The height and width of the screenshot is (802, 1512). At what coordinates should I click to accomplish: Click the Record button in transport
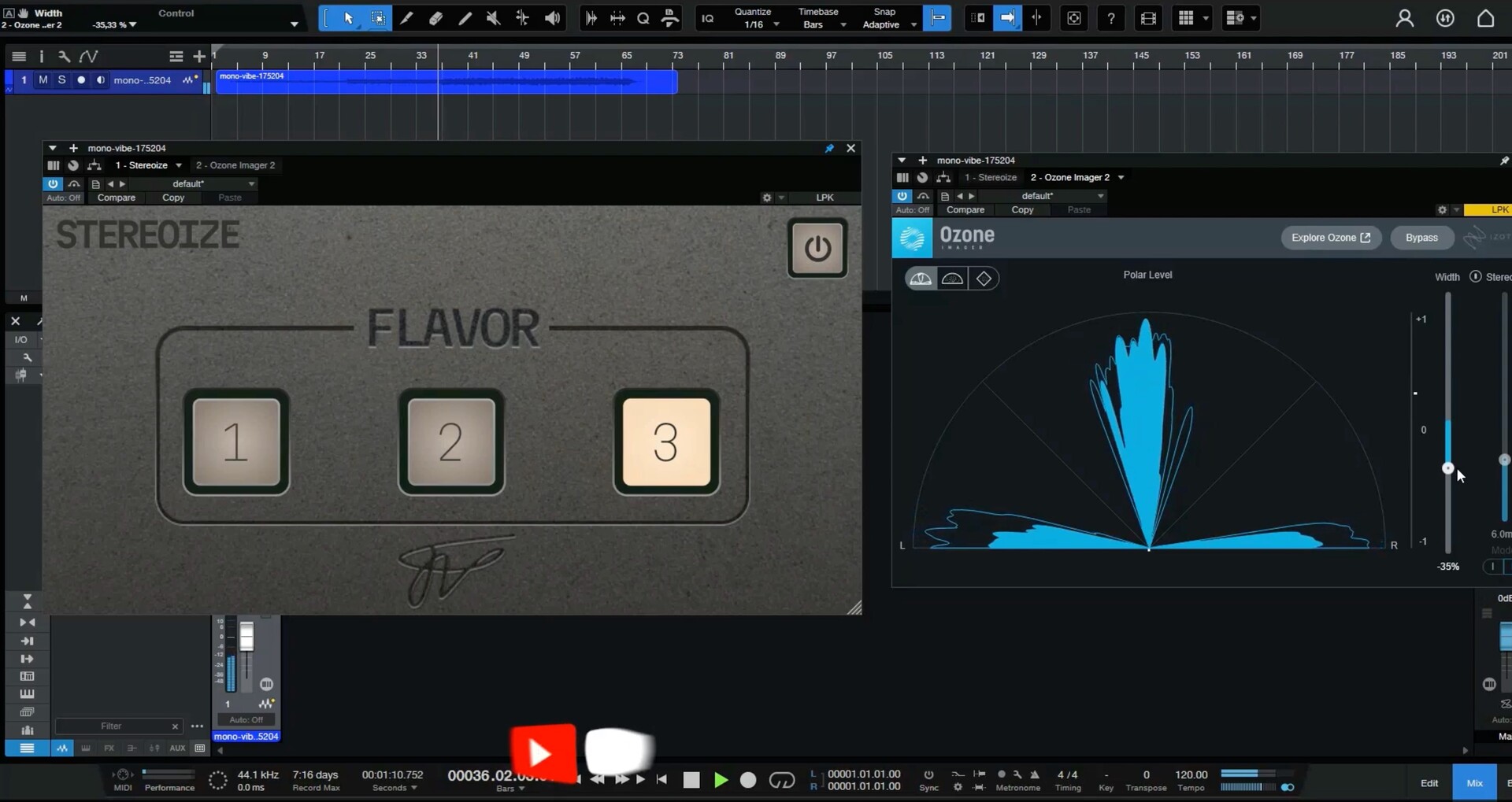[x=748, y=779]
